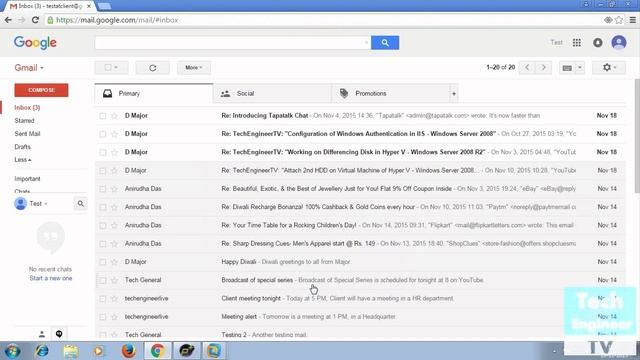
Task: Open the Drafts folder
Action: click(x=22, y=147)
